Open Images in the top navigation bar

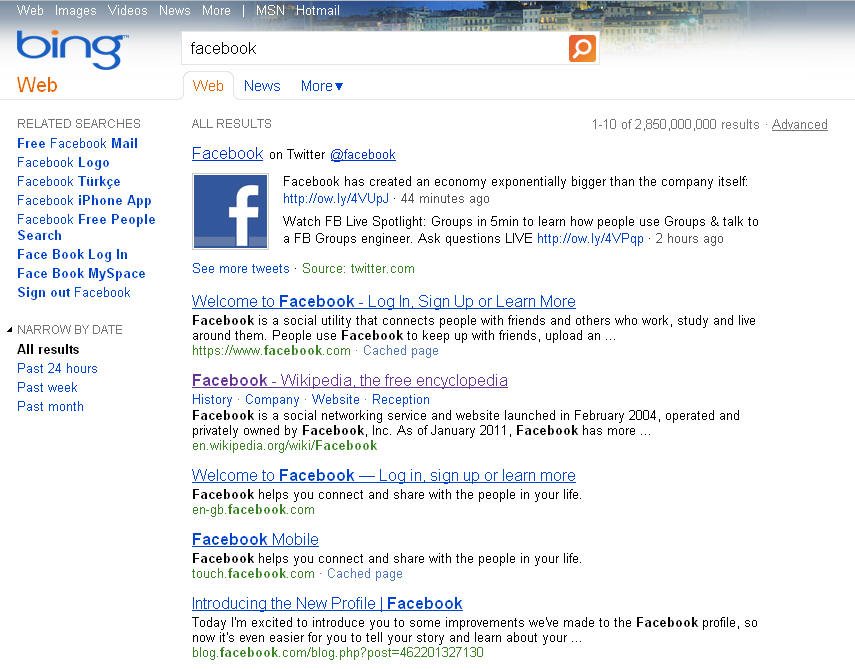tap(75, 10)
